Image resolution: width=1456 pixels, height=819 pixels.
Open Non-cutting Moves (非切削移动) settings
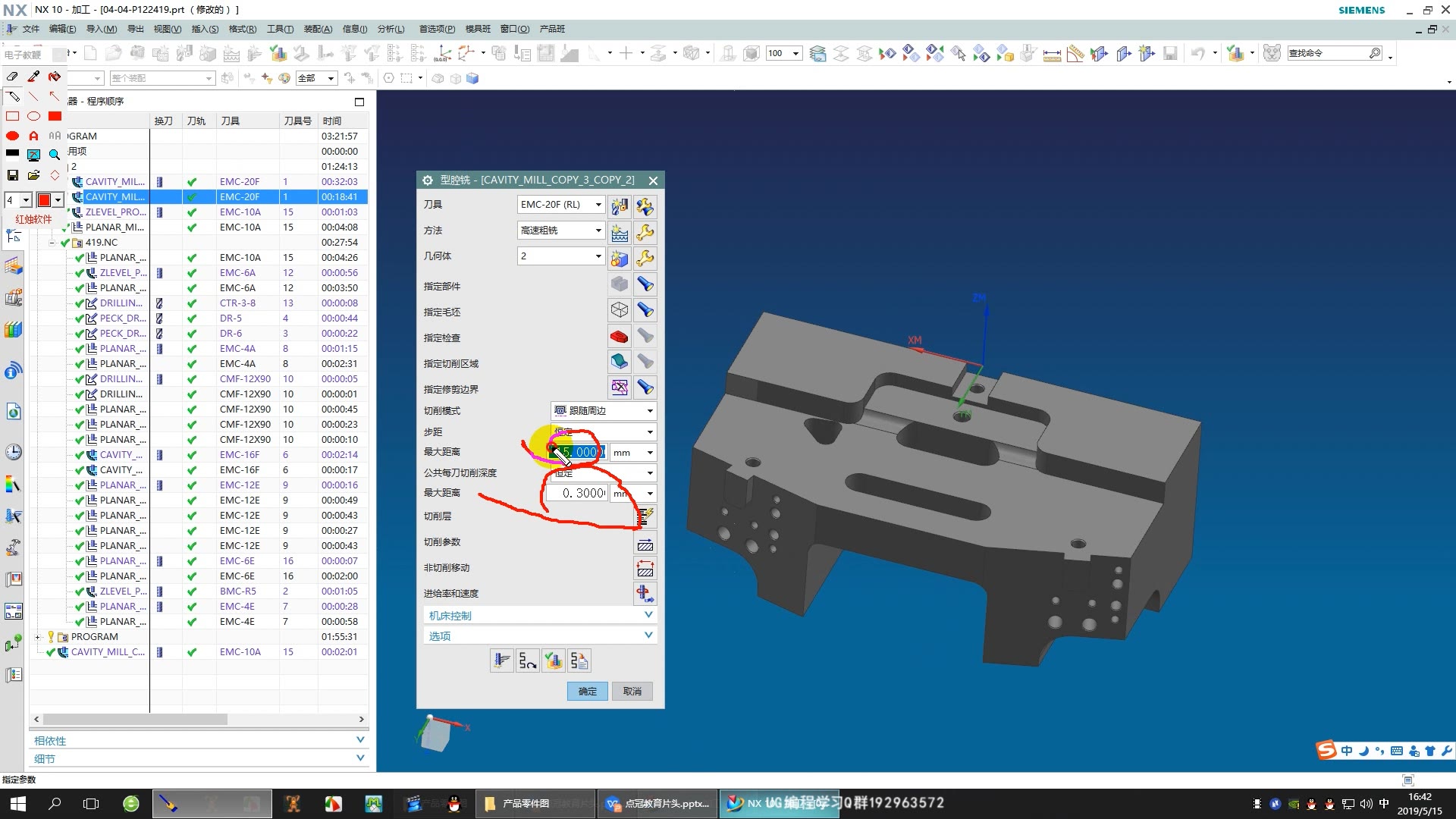(x=645, y=570)
